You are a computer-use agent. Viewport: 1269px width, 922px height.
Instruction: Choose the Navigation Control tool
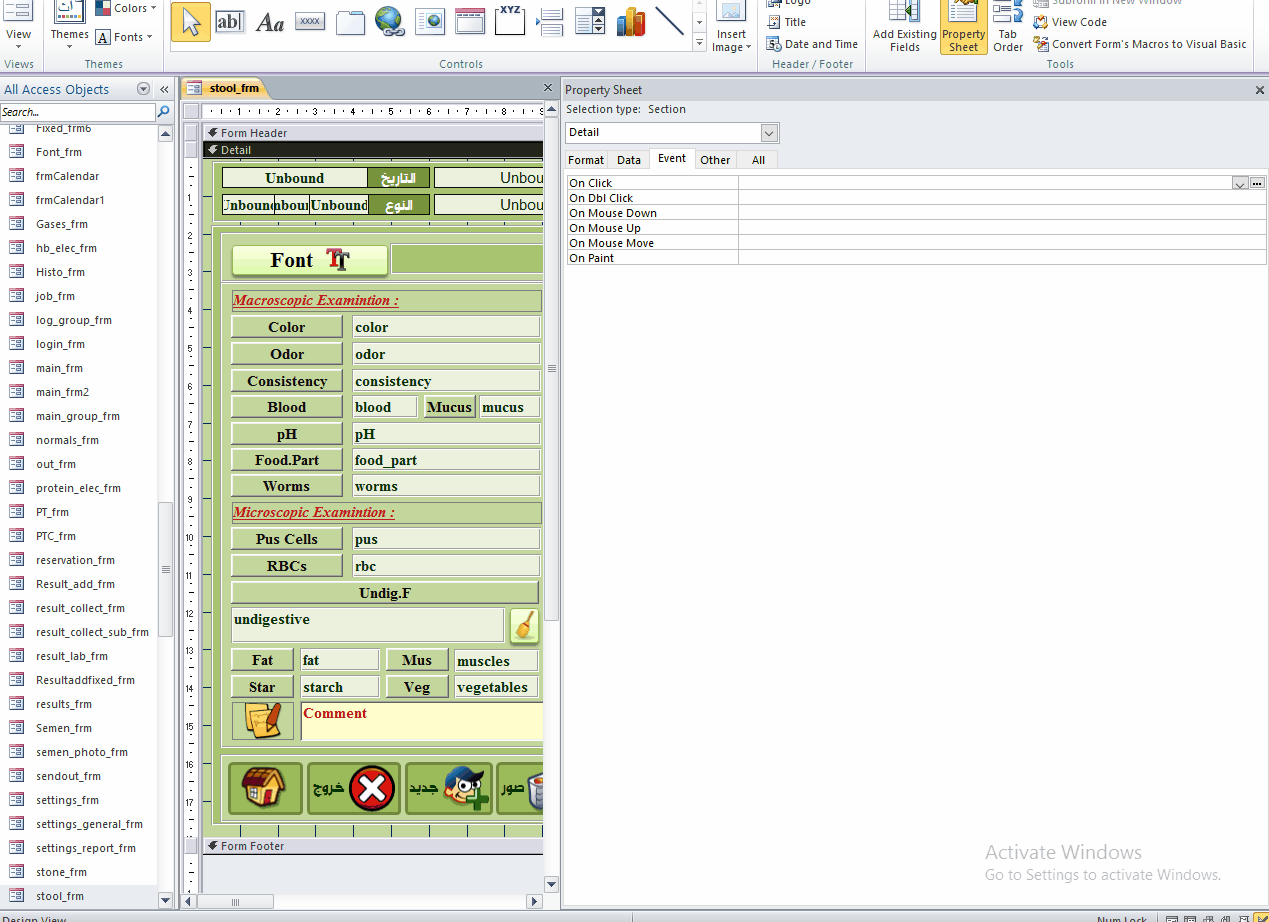pyautogui.click(x=470, y=21)
